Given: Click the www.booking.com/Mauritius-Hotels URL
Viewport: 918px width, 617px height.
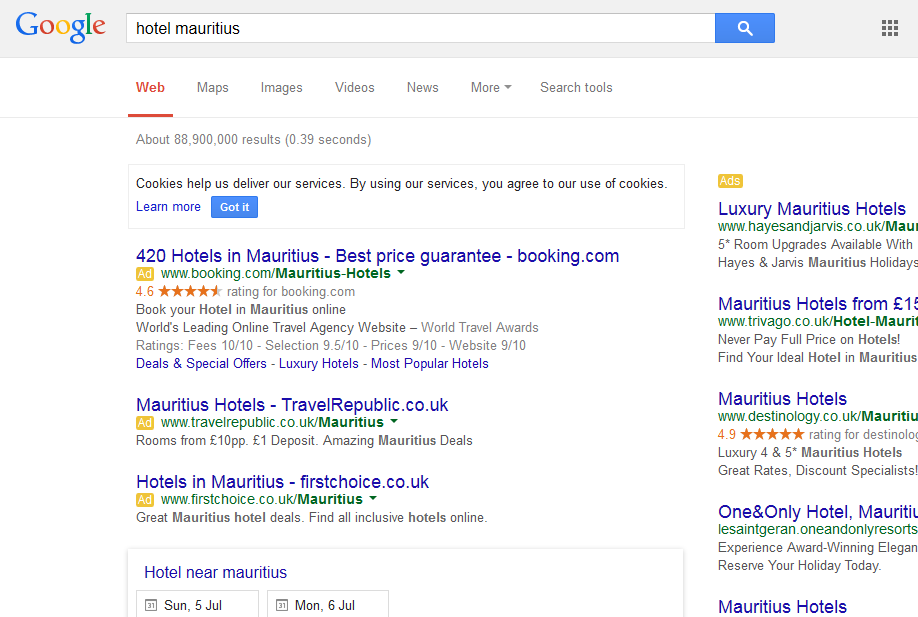Looking at the screenshot, I should [x=275, y=273].
